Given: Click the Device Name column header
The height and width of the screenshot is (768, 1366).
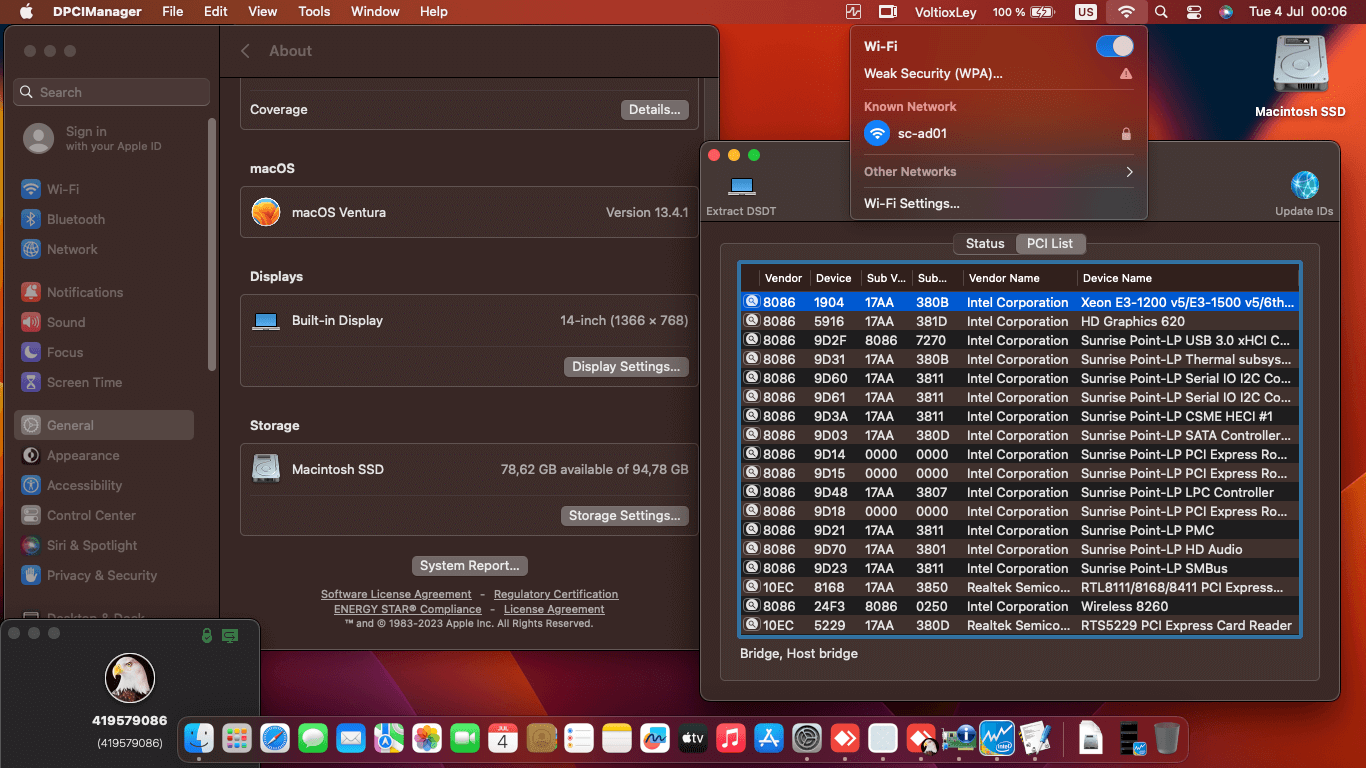Looking at the screenshot, I should click(1188, 278).
